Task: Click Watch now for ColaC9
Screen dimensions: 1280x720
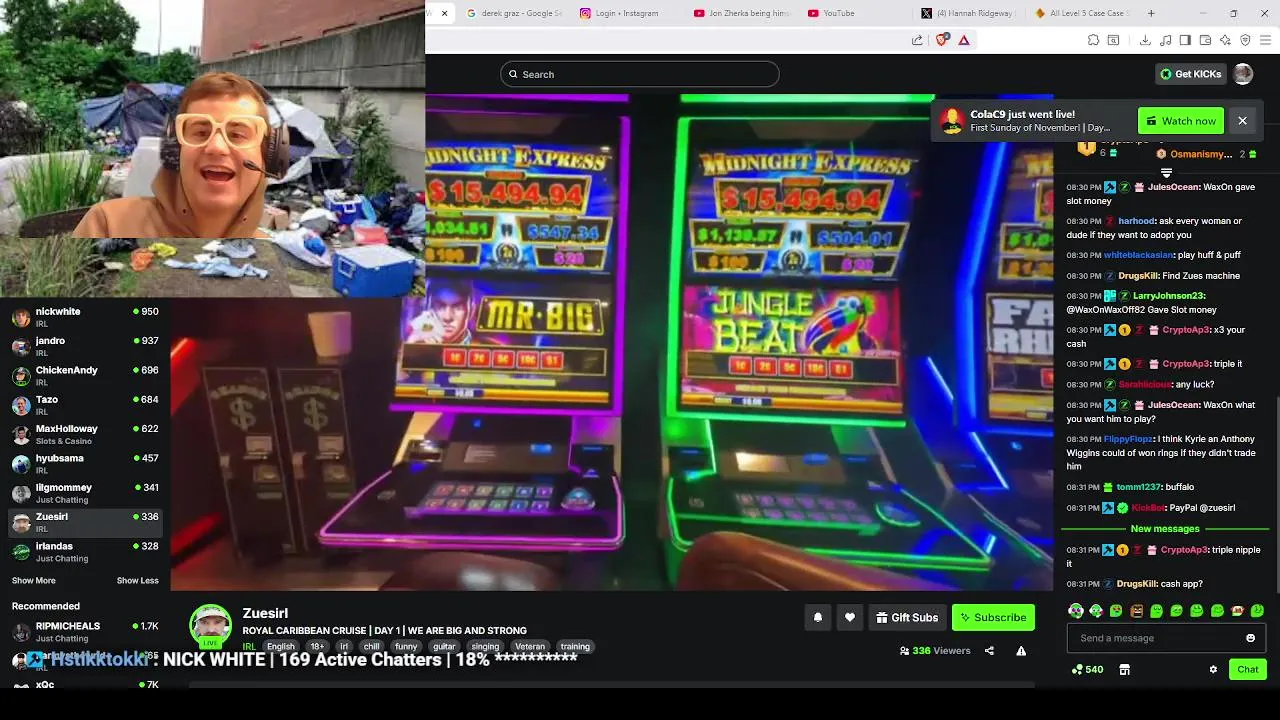Action: click(1181, 121)
